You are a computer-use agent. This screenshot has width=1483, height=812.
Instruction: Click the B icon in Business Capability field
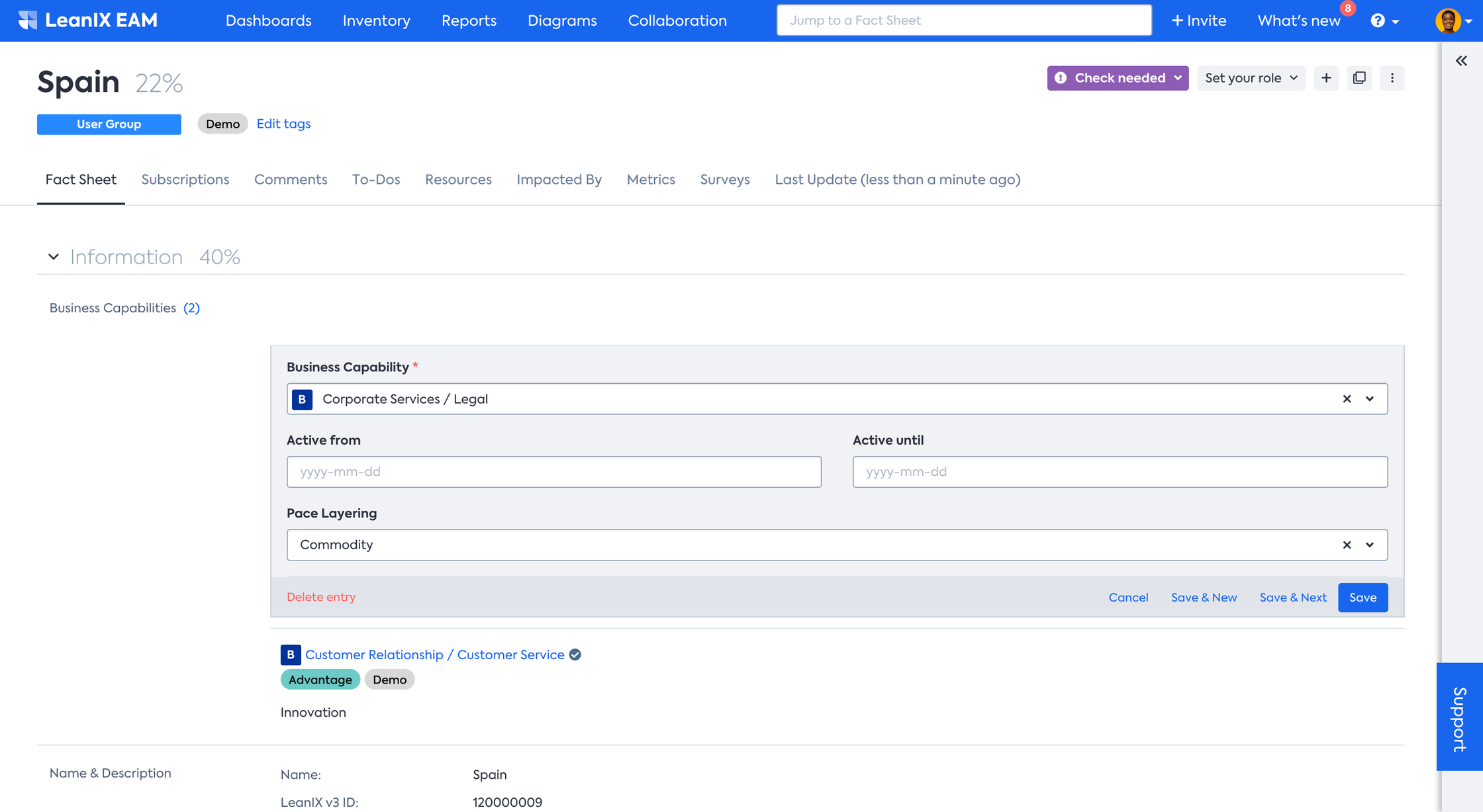303,399
